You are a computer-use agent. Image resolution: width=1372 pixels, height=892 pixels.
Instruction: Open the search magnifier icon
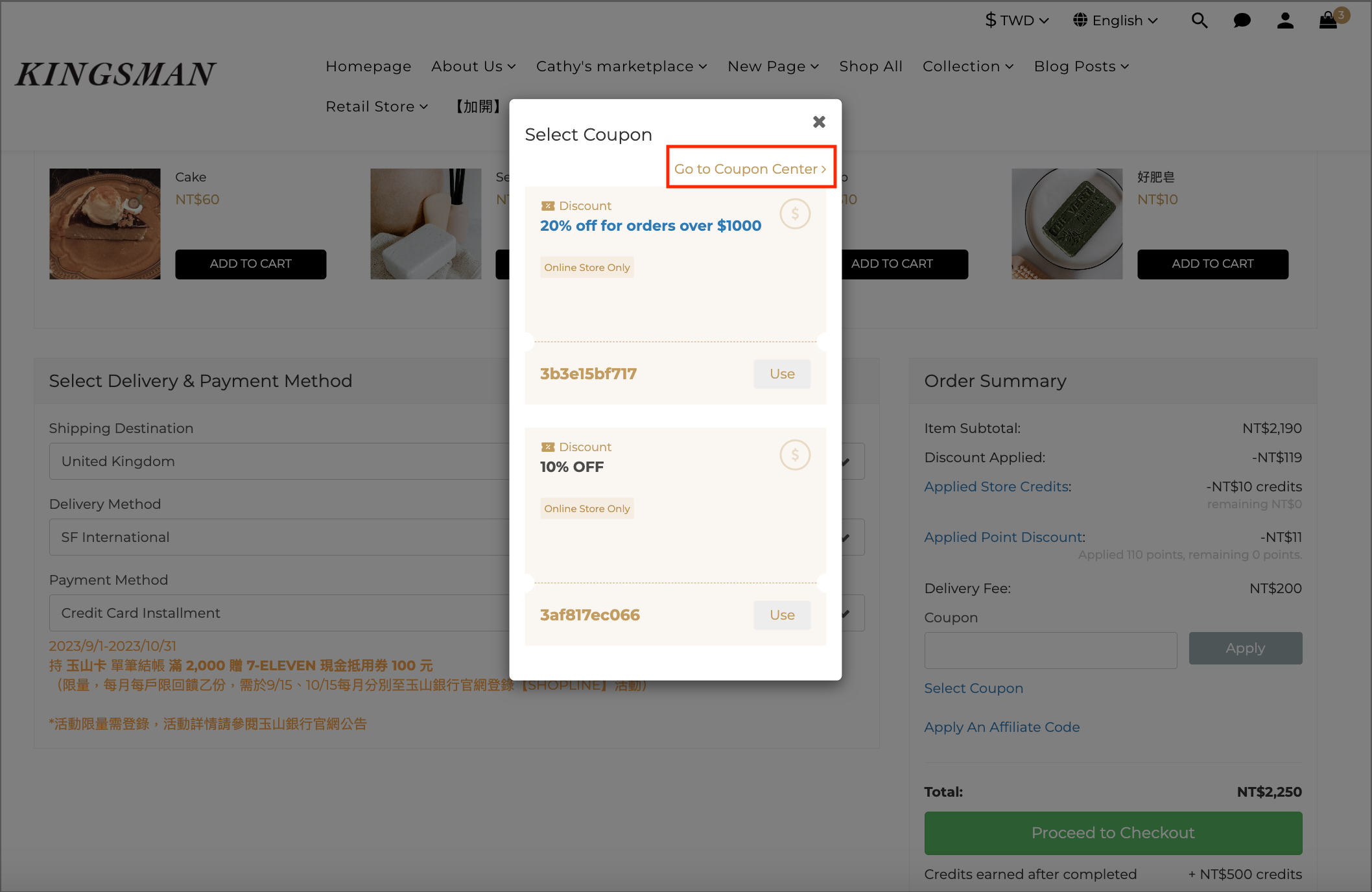[x=1200, y=21]
